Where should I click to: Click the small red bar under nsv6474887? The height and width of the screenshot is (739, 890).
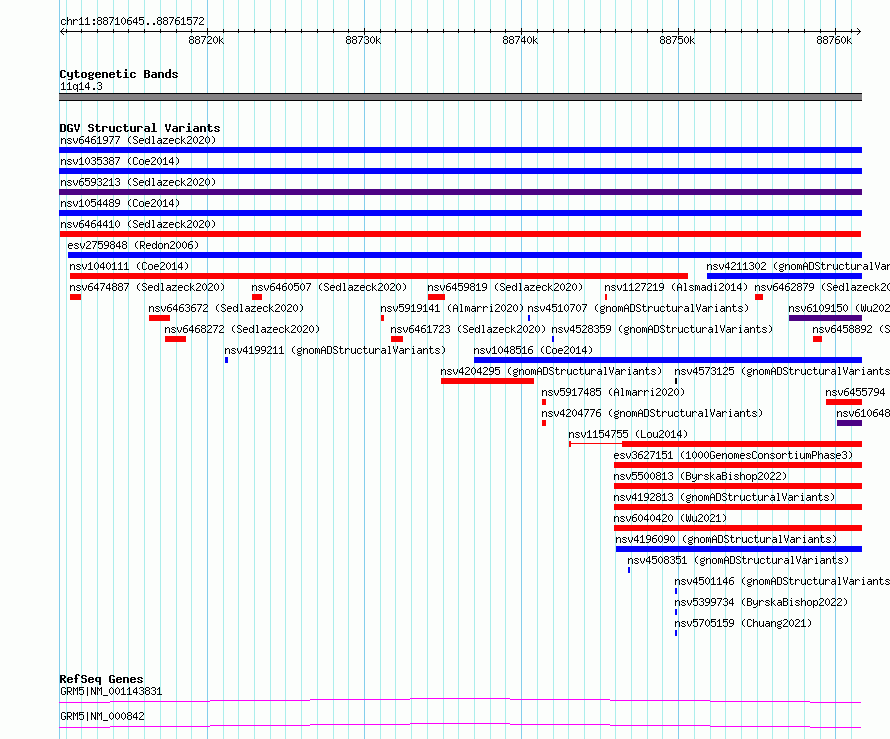point(75,297)
